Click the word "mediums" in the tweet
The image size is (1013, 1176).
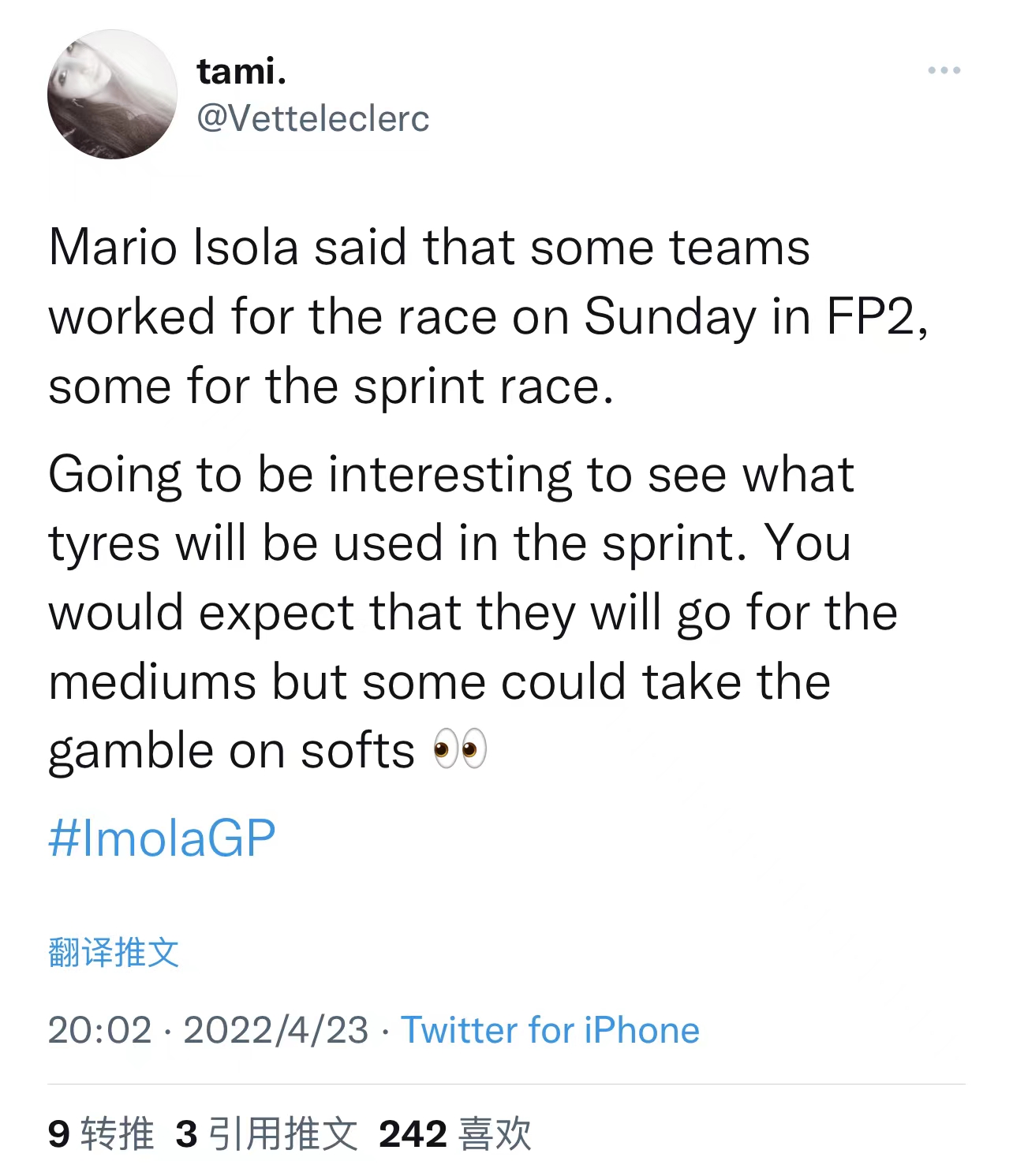coord(152,681)
